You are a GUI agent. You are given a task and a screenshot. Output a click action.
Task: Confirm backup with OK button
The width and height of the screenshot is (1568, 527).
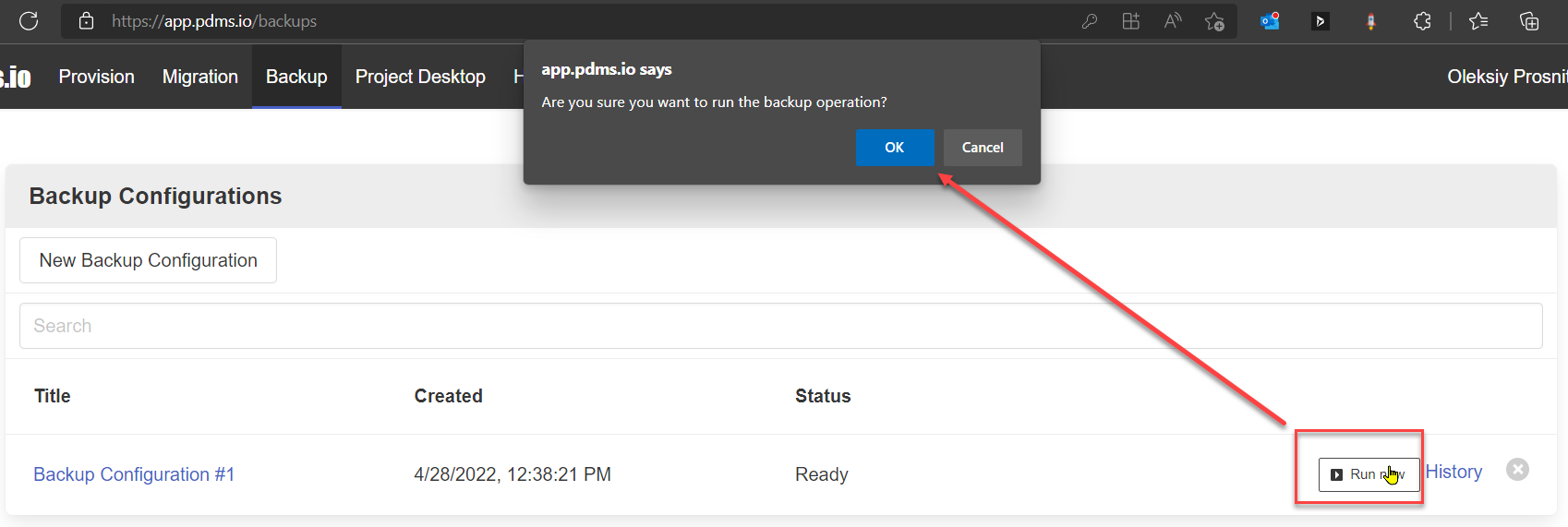coord(895,148)
